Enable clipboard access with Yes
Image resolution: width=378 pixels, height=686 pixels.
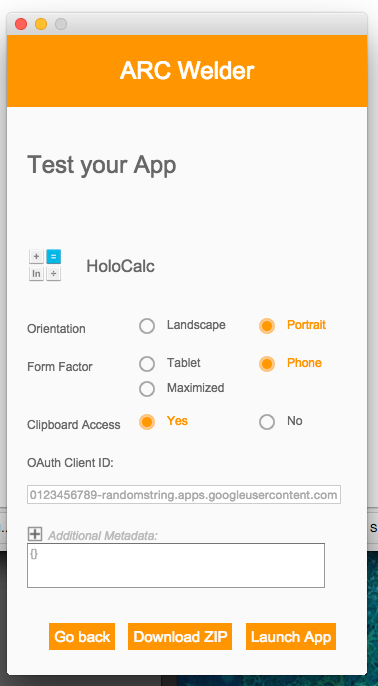click(x=147, y=422)
